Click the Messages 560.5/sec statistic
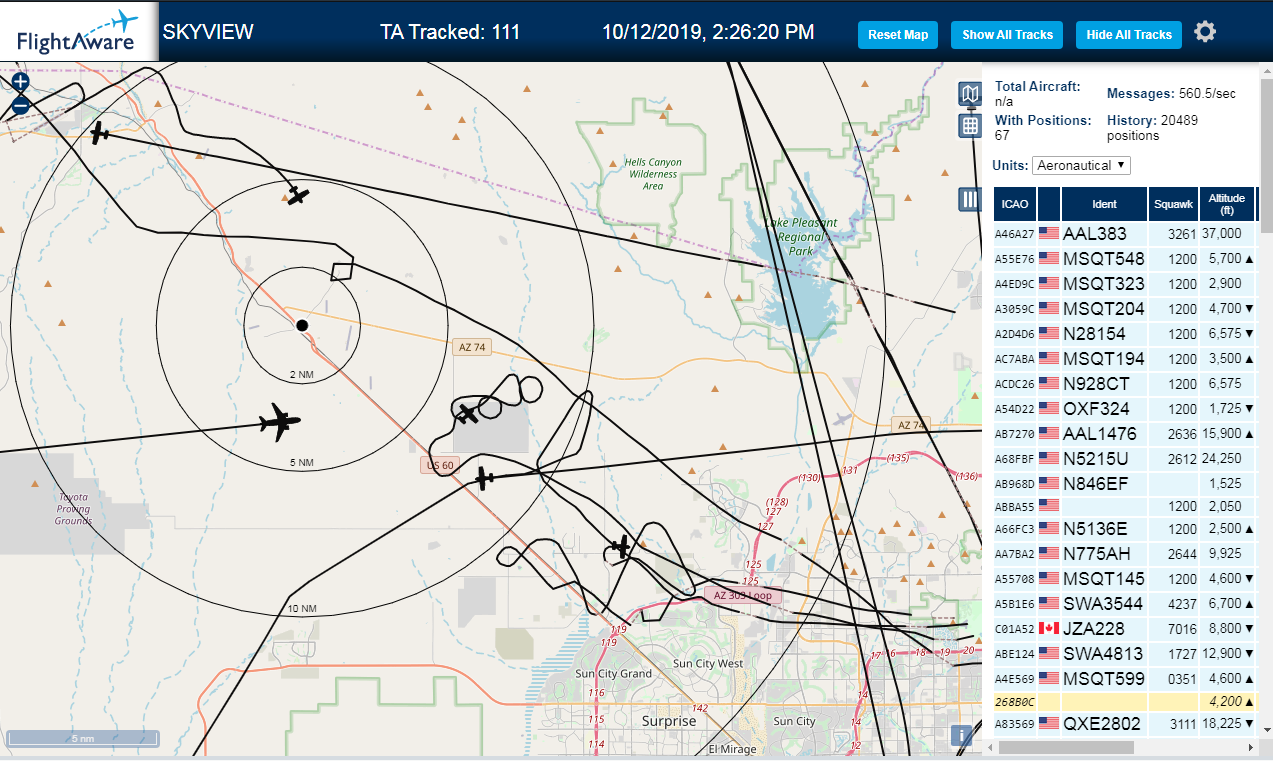The height and width of the screenshot is (761, 1273). (x=1171, y=93)
